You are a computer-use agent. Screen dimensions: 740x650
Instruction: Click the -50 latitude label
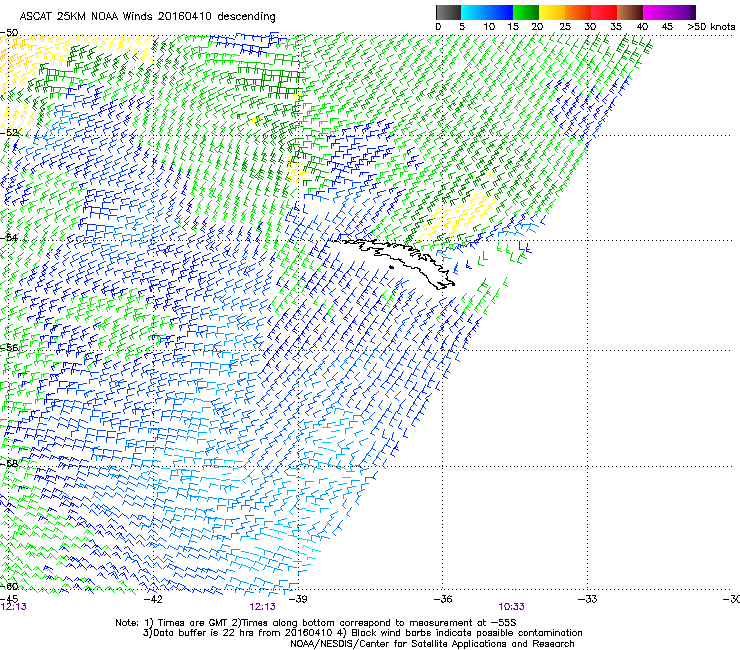pyautogui.click(x=9, y=33)
